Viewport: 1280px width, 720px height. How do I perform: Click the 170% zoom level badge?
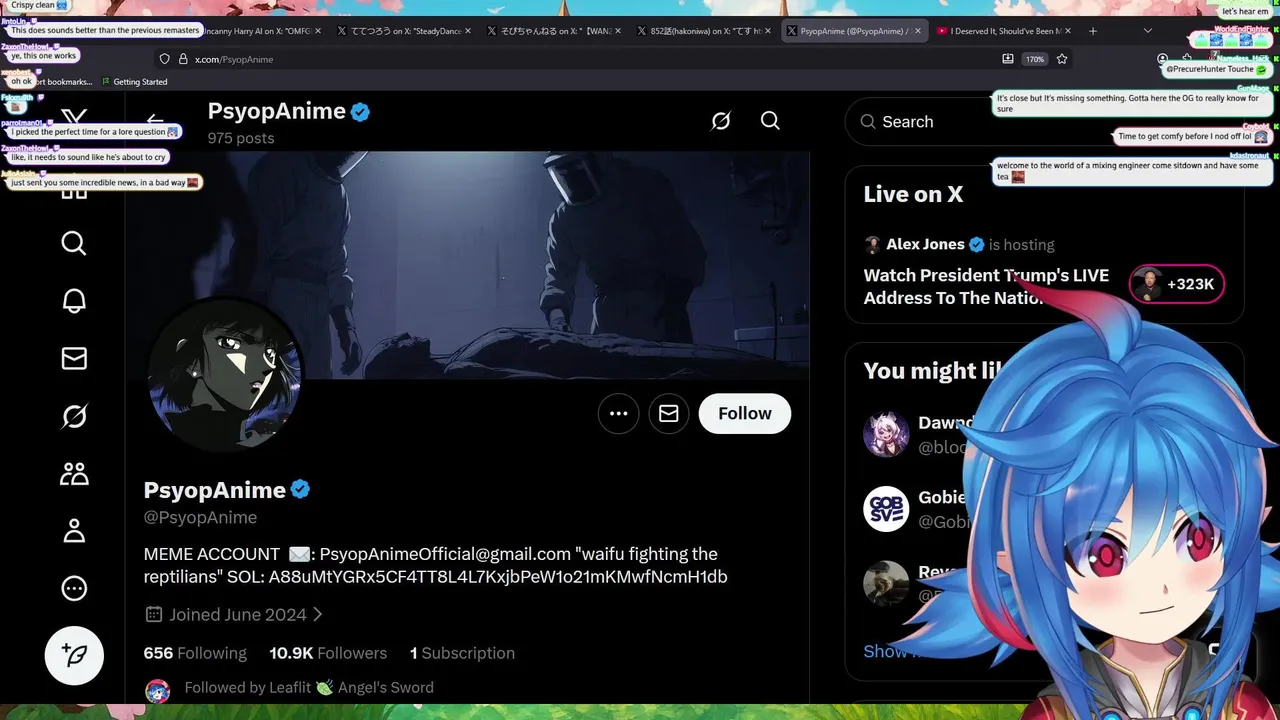tap(1035, 59)
